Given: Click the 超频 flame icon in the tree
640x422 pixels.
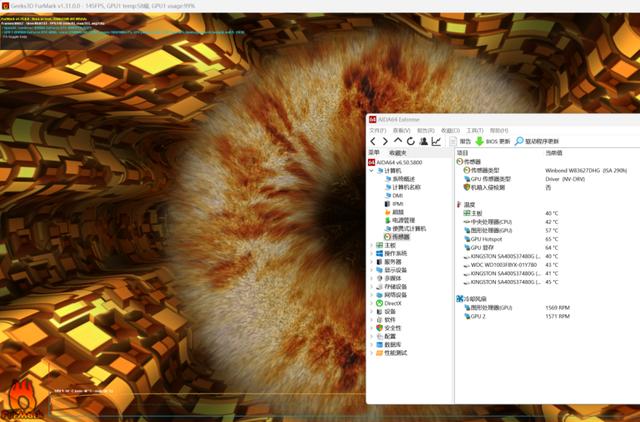Looking at the screenshot, I should pos(387,212).
